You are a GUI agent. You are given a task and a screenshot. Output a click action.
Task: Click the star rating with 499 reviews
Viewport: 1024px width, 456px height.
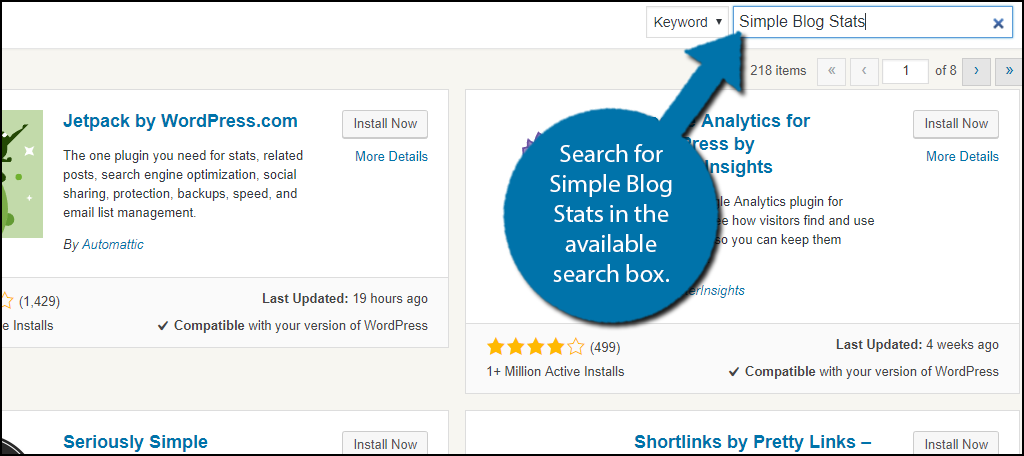[535, 347]
